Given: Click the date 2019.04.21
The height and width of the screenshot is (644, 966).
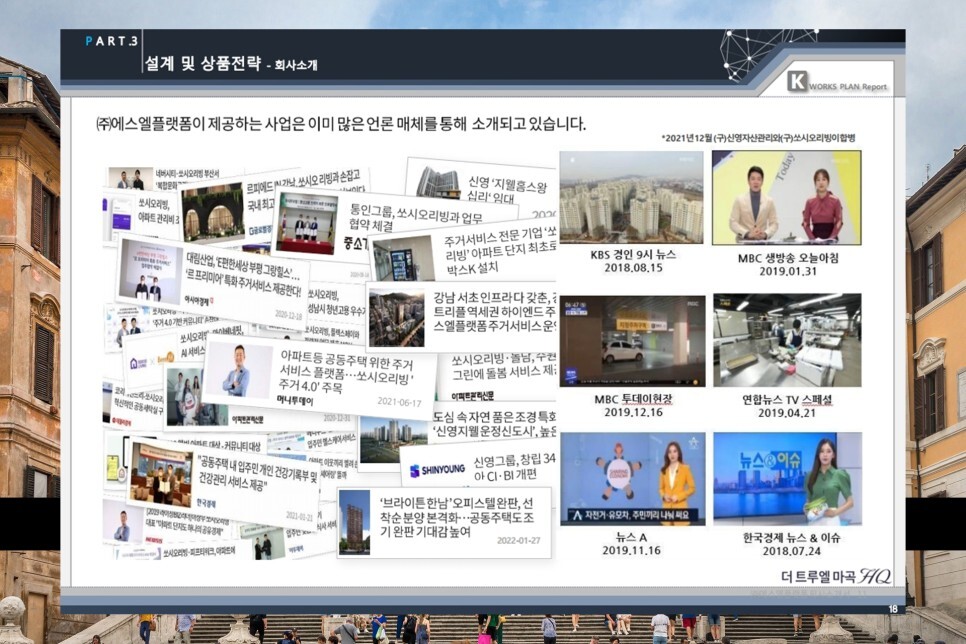Looking at the screenshot, I should pos(787,413).
